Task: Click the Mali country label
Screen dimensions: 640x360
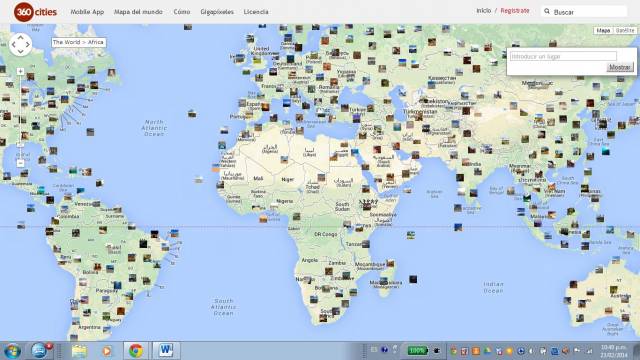Action: pos(258,178)
